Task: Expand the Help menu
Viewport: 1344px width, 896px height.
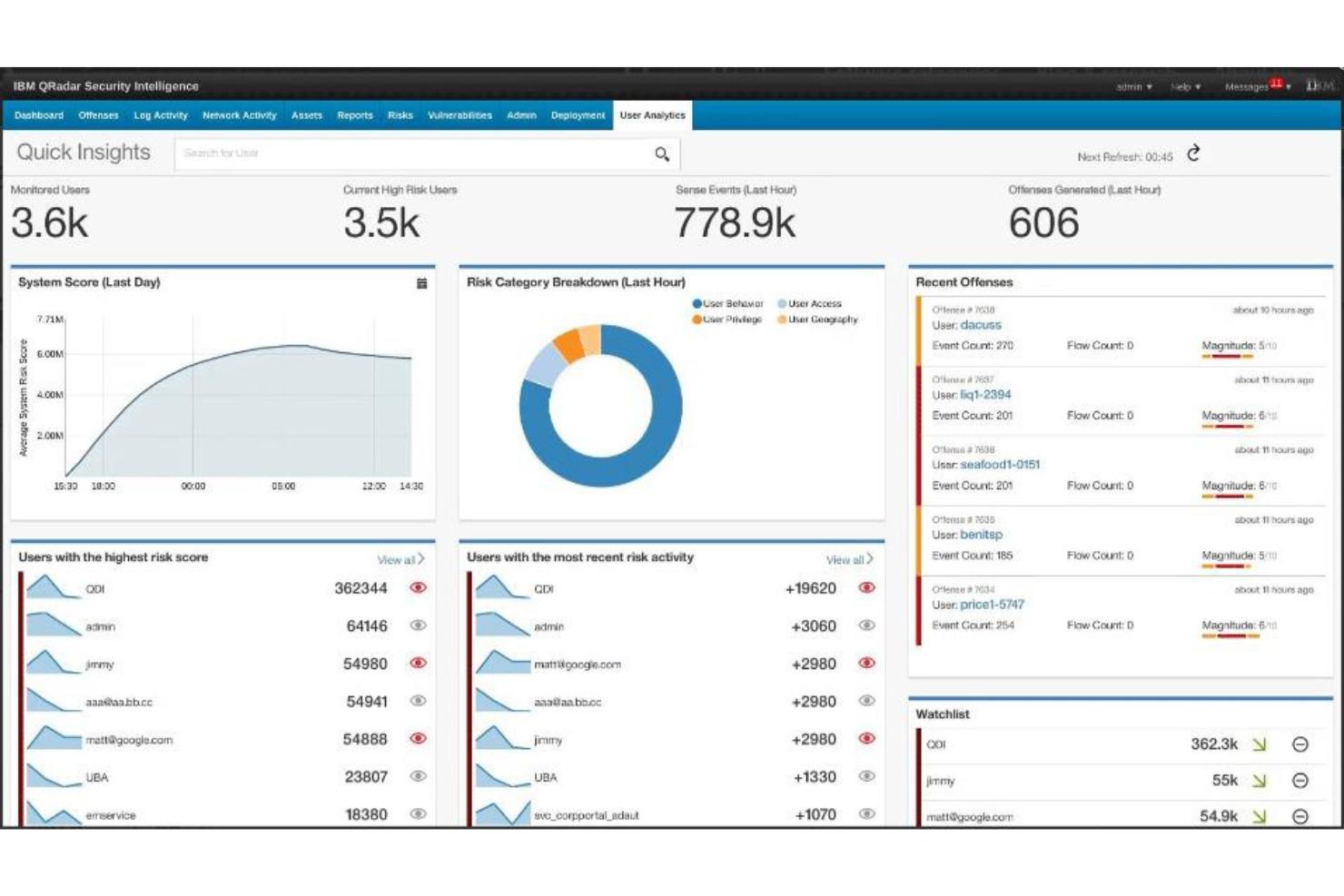Action: 1183,86
